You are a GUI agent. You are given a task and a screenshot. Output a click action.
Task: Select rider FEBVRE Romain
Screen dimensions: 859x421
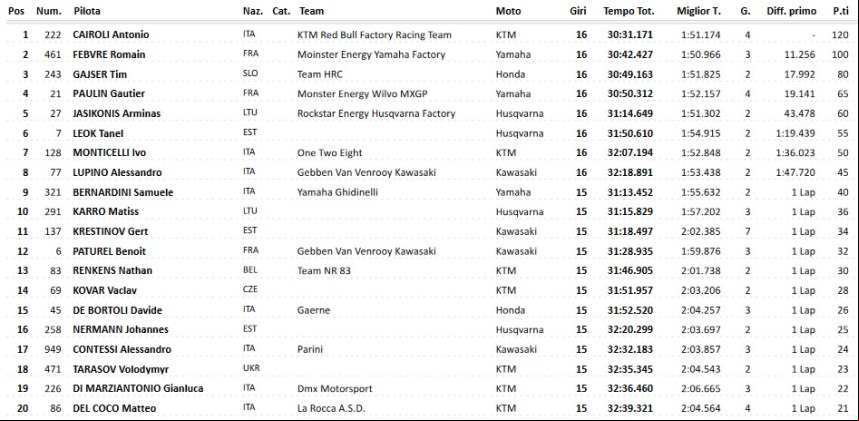(106, 54)
